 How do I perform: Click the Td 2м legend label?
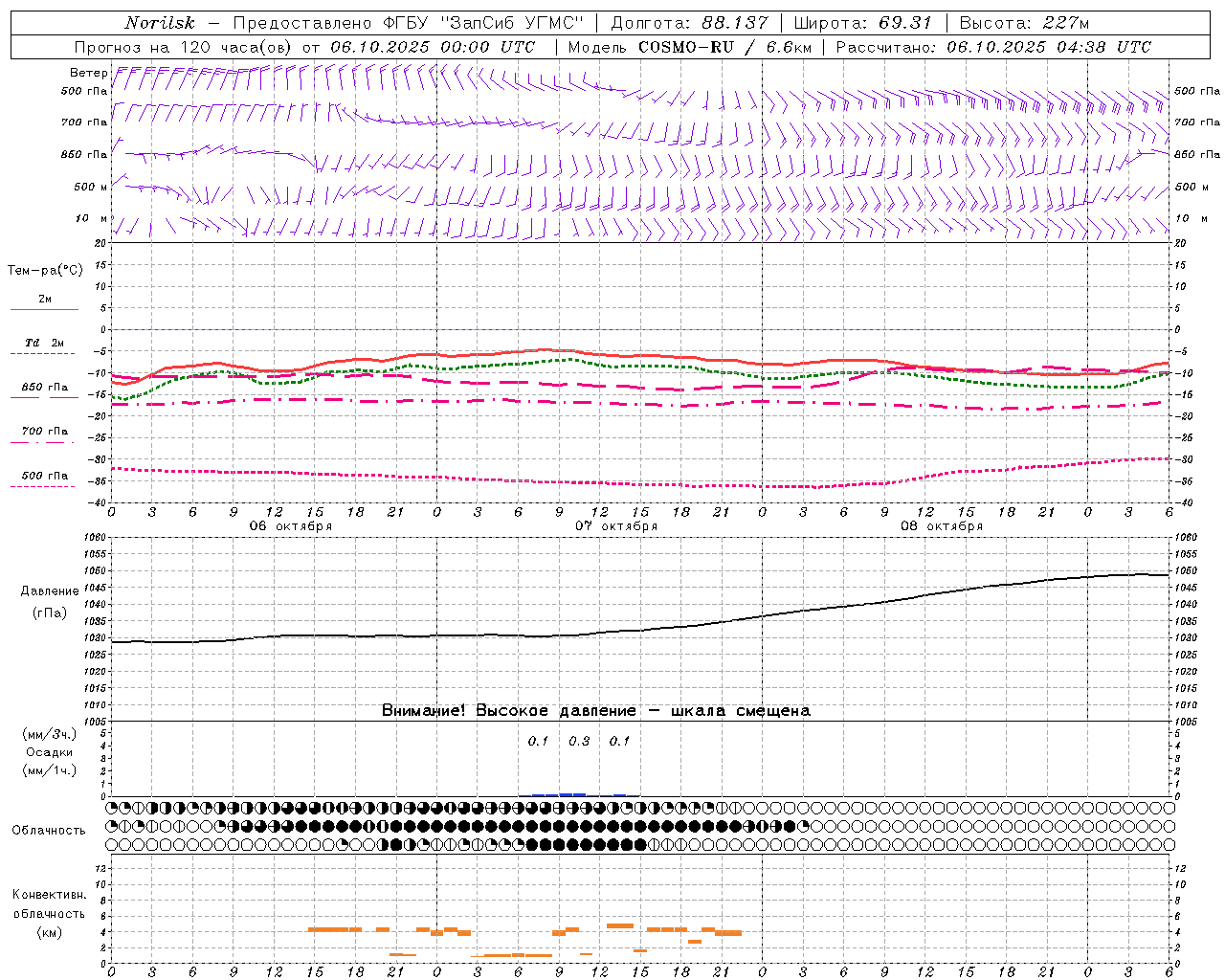[x=45, y=343]
